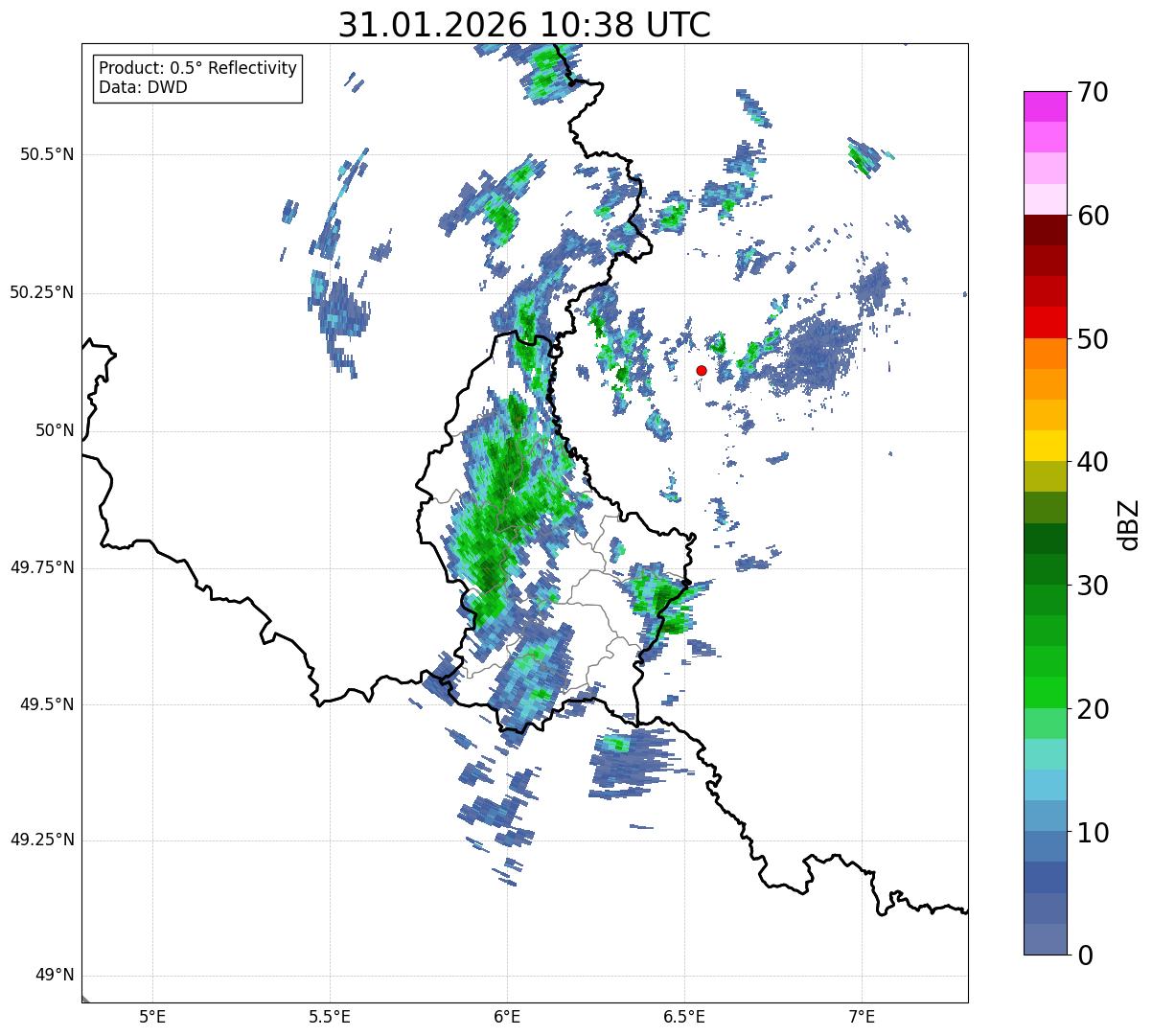Click the cyan colorbar swatch above 10

pos(1045,785)
